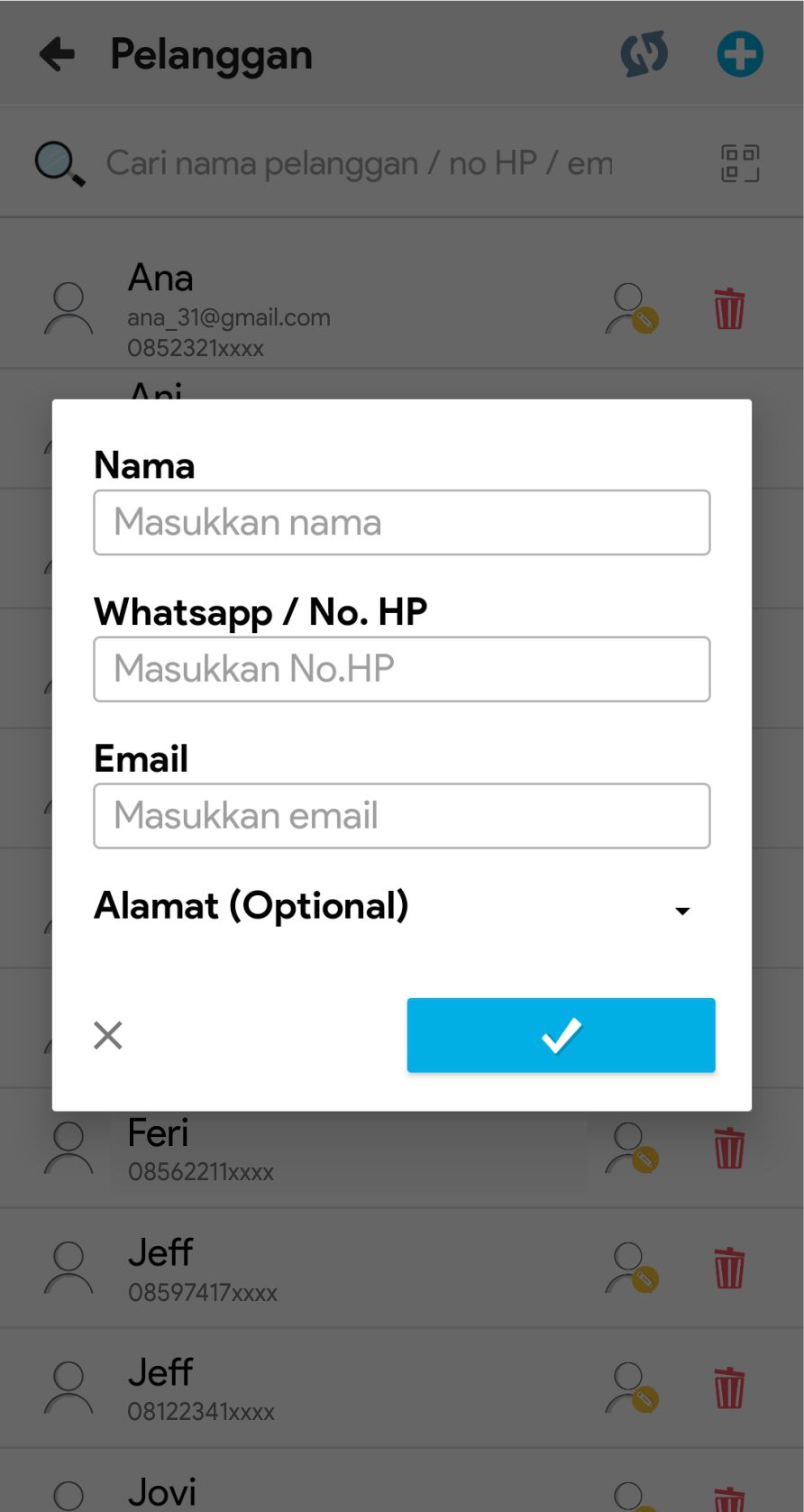Open the QR scanner icon in search bar
Image resolution: width=804 pixels, height=1512 pixels.
(x=740, y=163)
